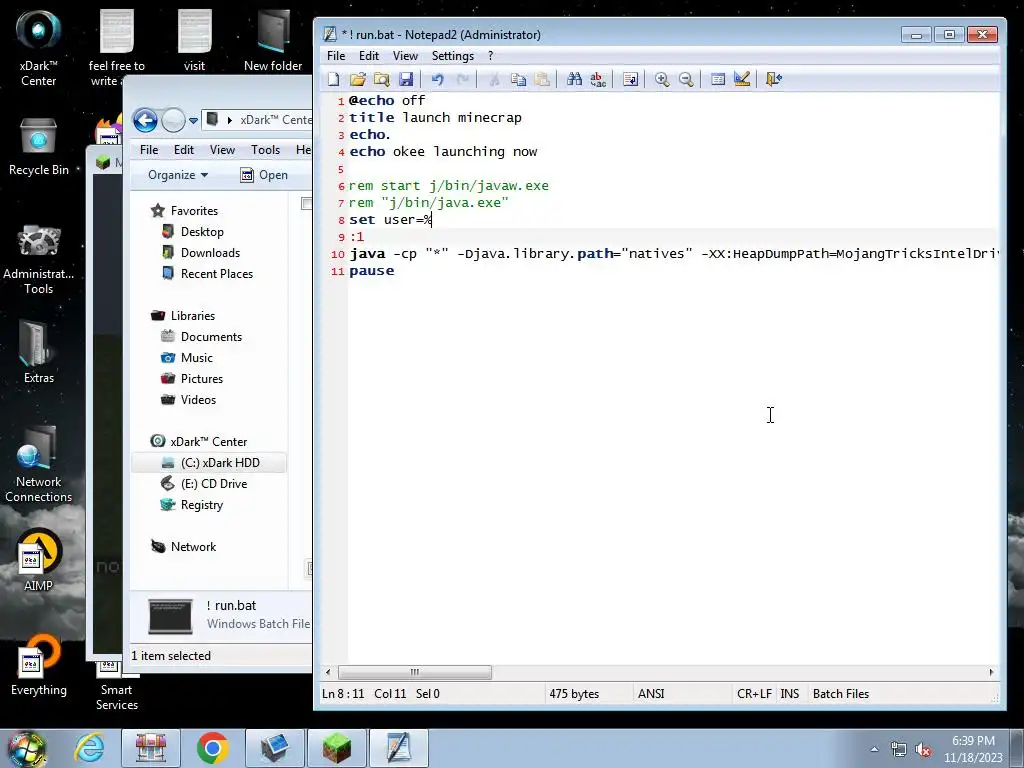This screenshot has width=1024, height=768.
Task: Copy selection with the toolbar copy icon
Action: coord(519,80)
